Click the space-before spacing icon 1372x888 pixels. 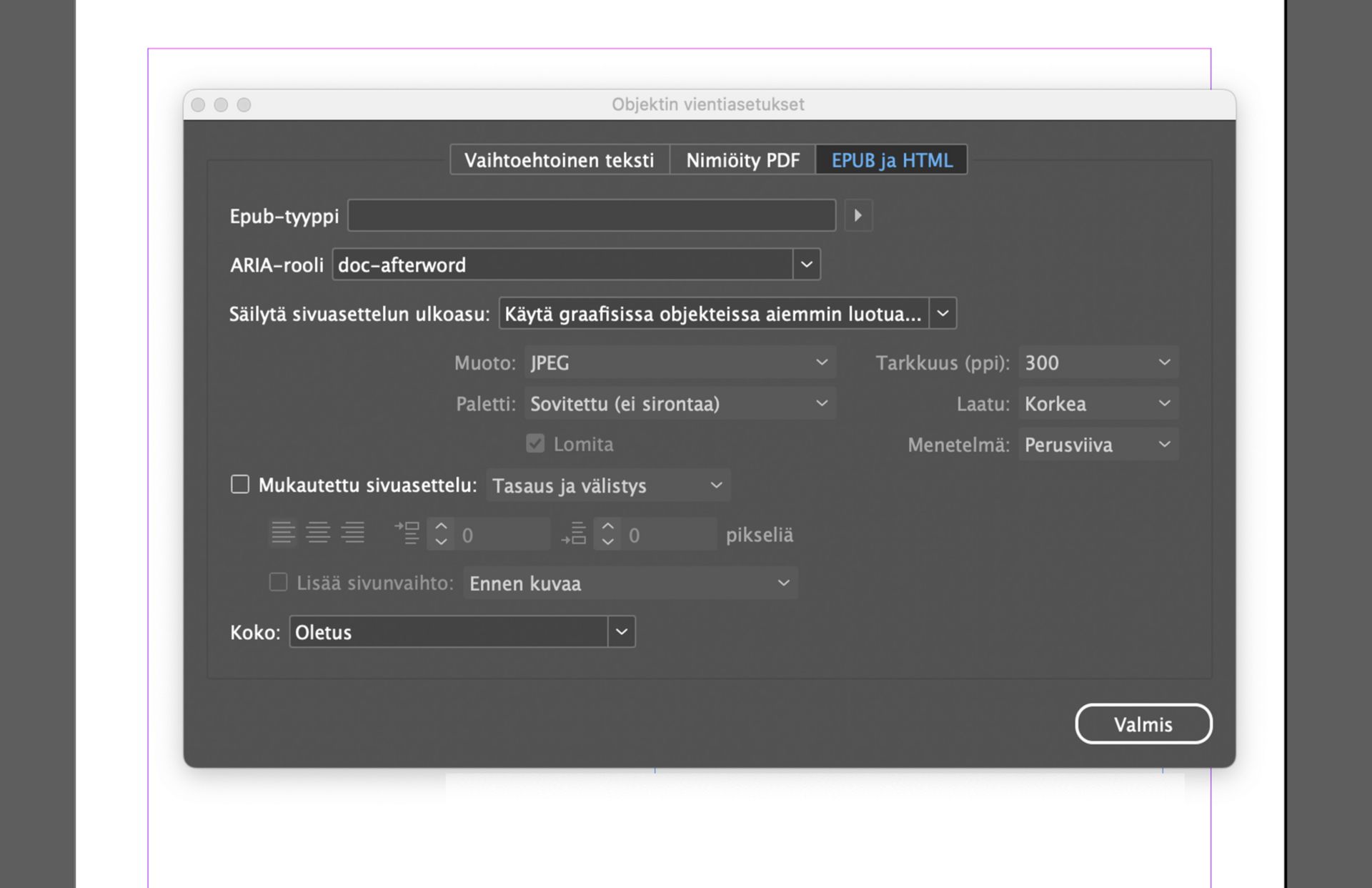pos(407,533)
